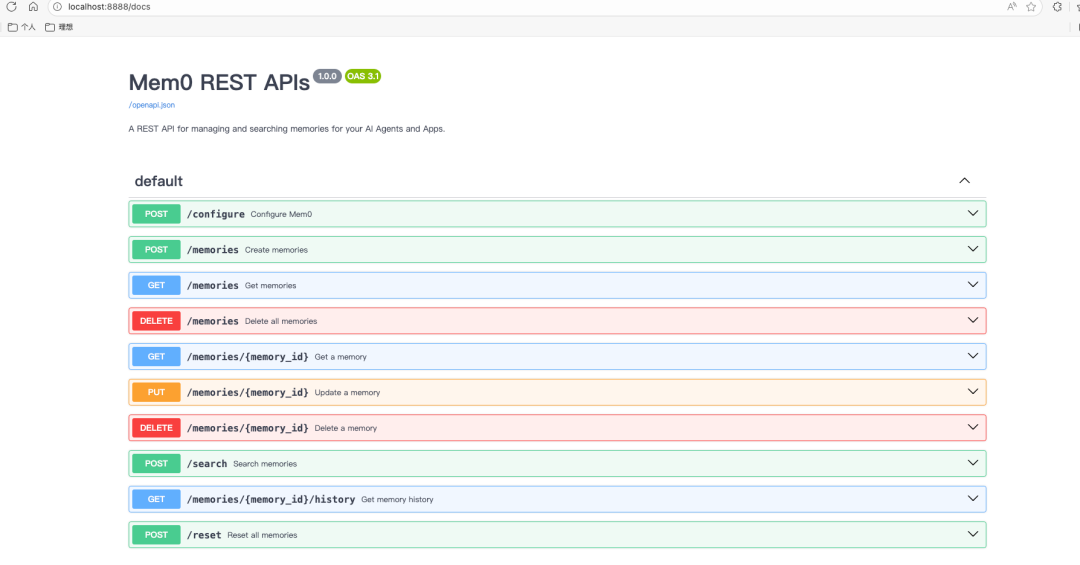
Task: Reload the page with the refresh icon
Action: pyautogui.click(x=12, y=7)
